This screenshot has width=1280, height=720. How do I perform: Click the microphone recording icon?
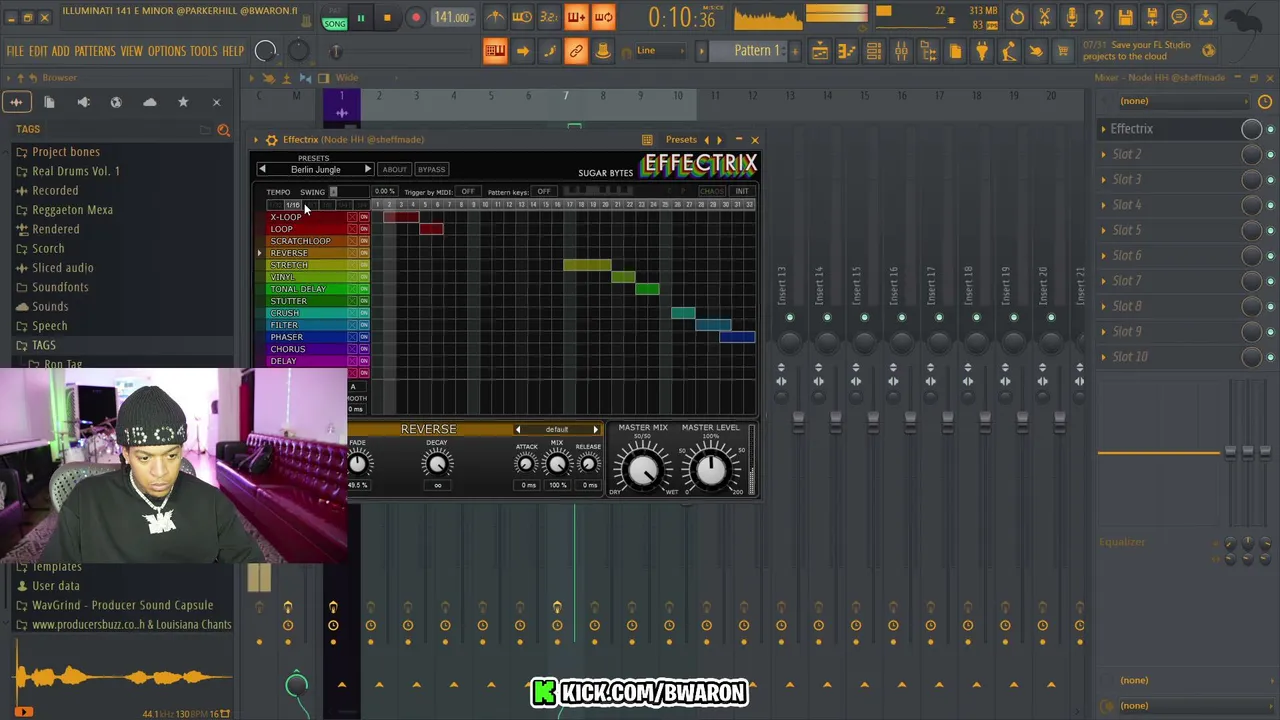click(x=1071, y=17)
